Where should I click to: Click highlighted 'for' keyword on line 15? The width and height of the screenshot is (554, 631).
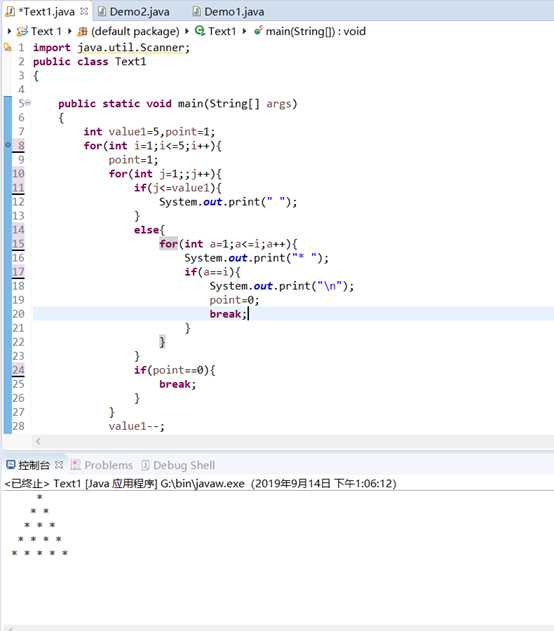[168, 244]
